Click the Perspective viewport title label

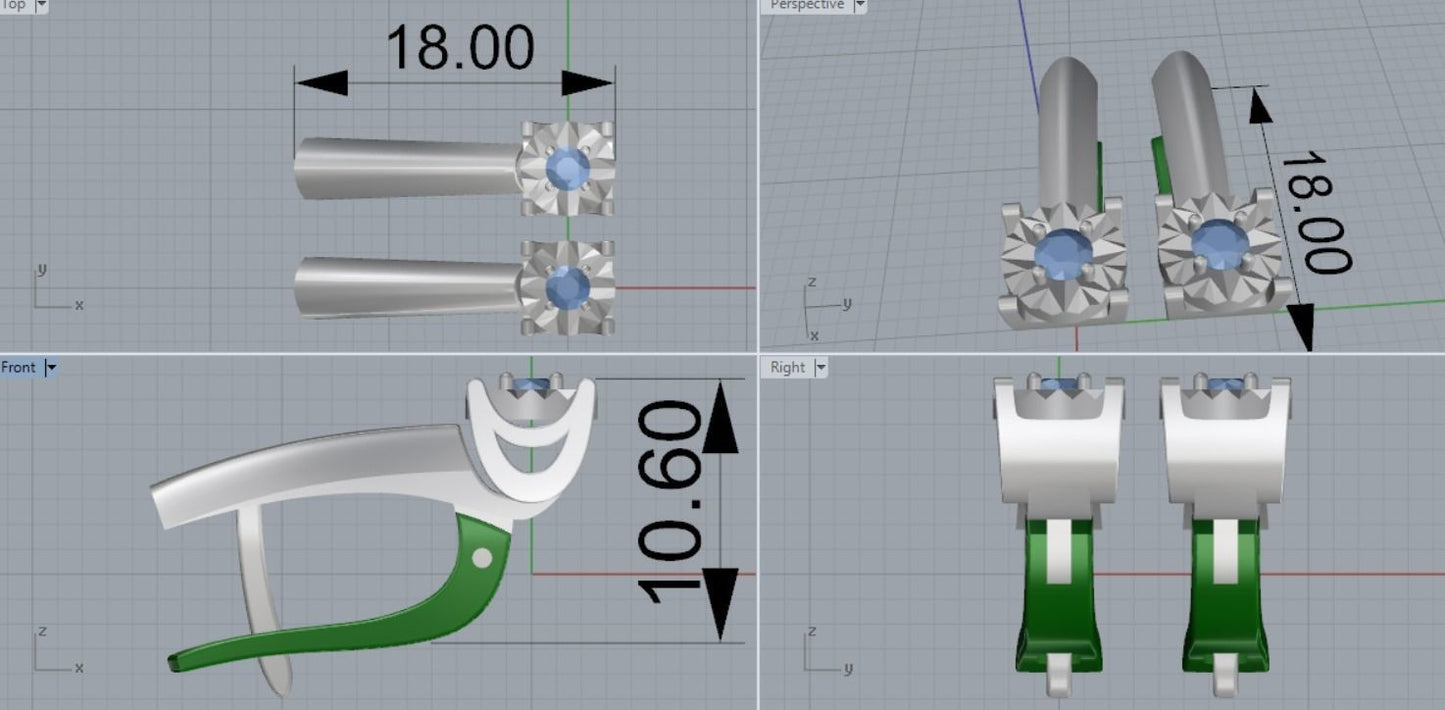(806, 5)
